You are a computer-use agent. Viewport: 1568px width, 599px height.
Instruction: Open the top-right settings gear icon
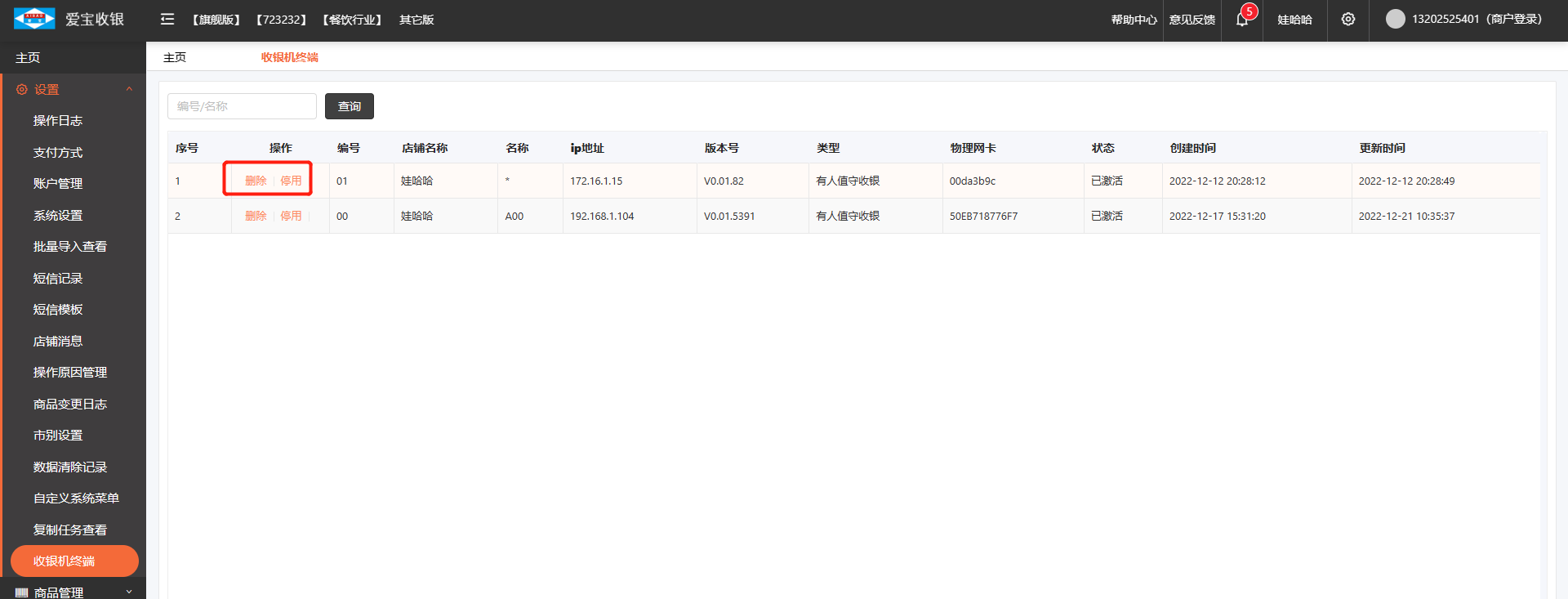coord(1347,19)
